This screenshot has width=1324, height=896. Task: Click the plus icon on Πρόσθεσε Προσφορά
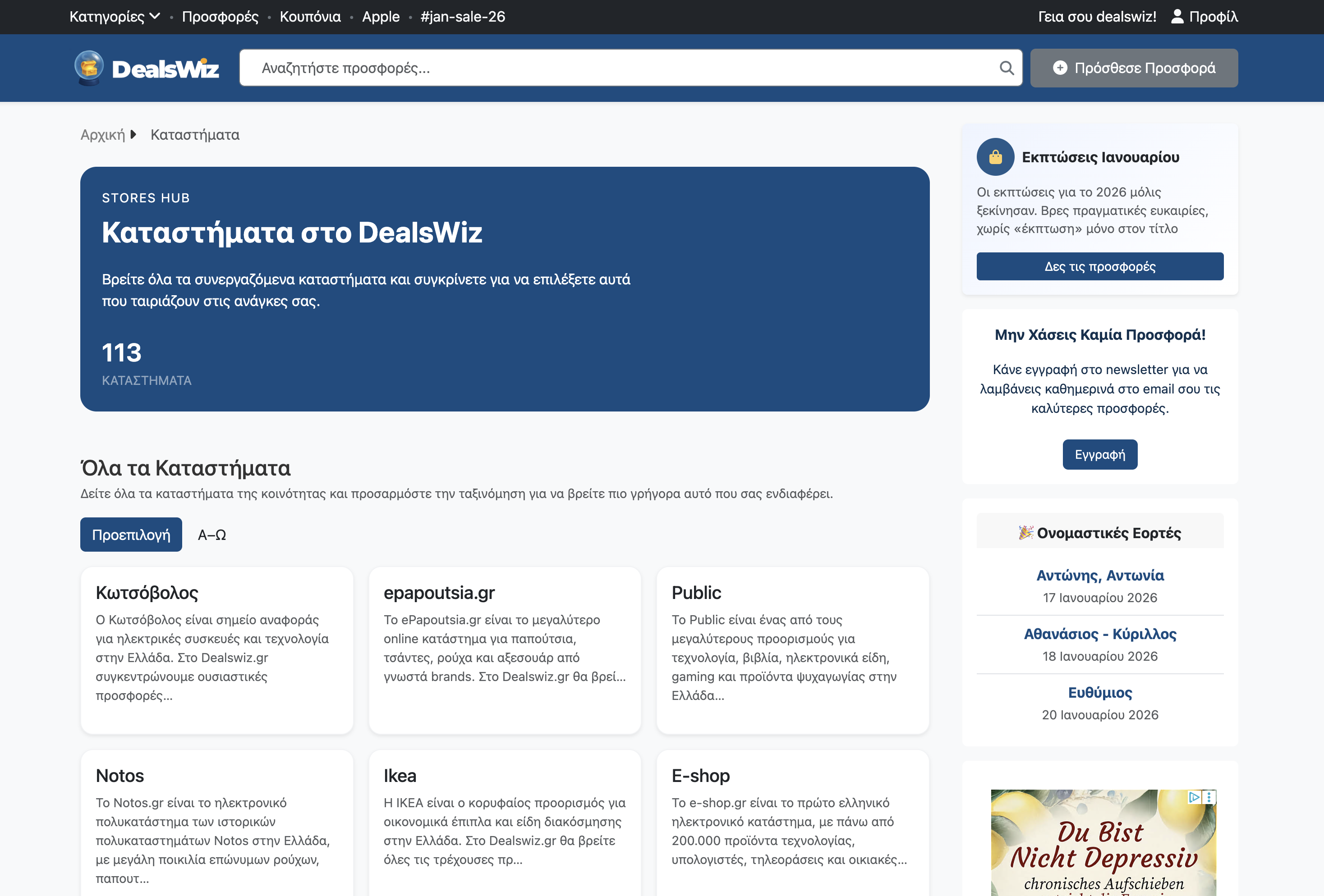[x=1060, y=68]
